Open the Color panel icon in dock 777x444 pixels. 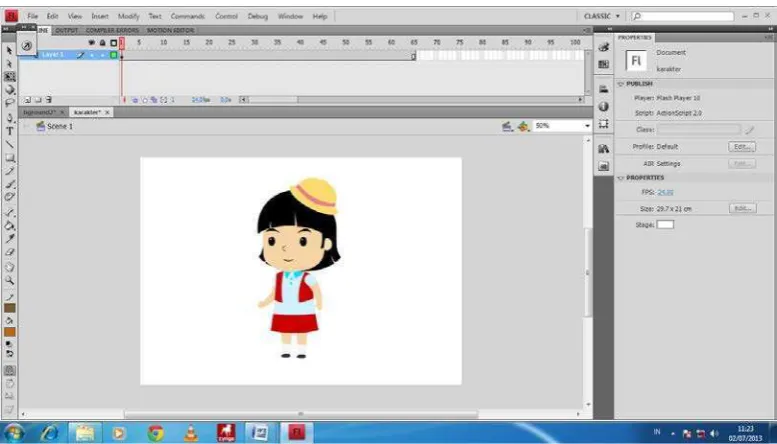click(x=604, y=48)
